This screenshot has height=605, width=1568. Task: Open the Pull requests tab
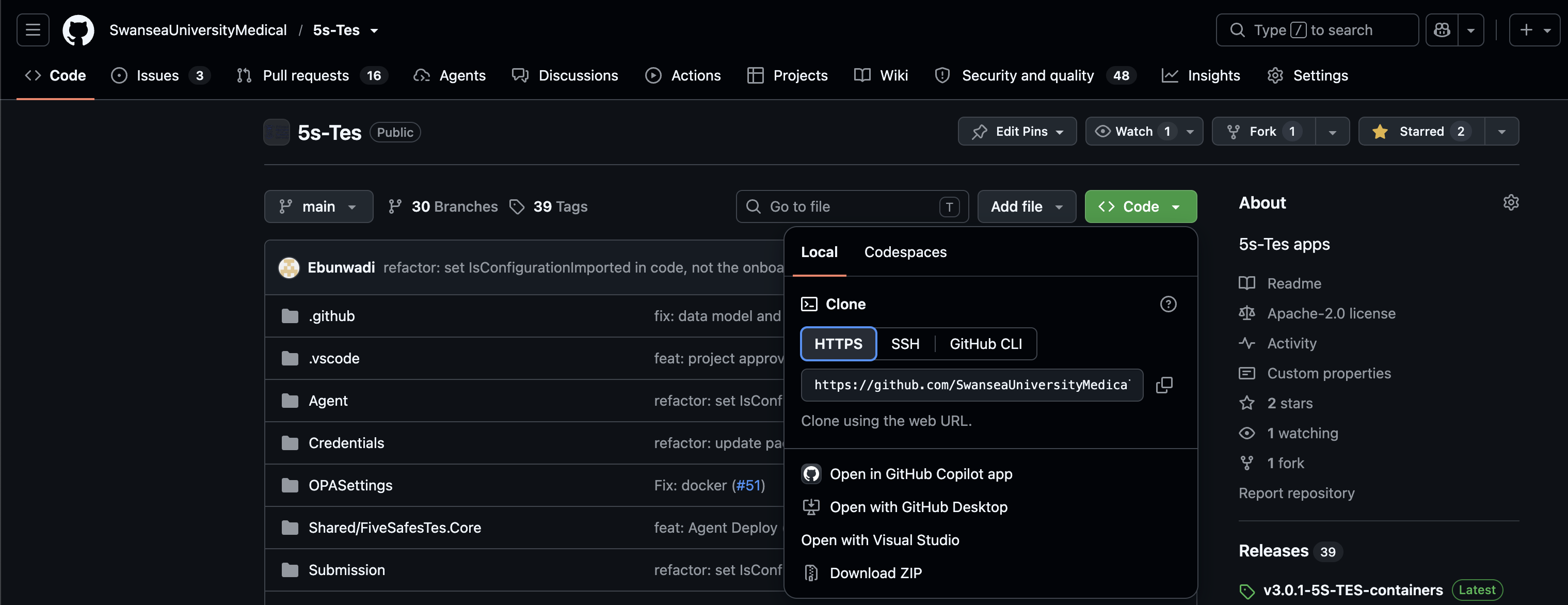pos(312,75)
